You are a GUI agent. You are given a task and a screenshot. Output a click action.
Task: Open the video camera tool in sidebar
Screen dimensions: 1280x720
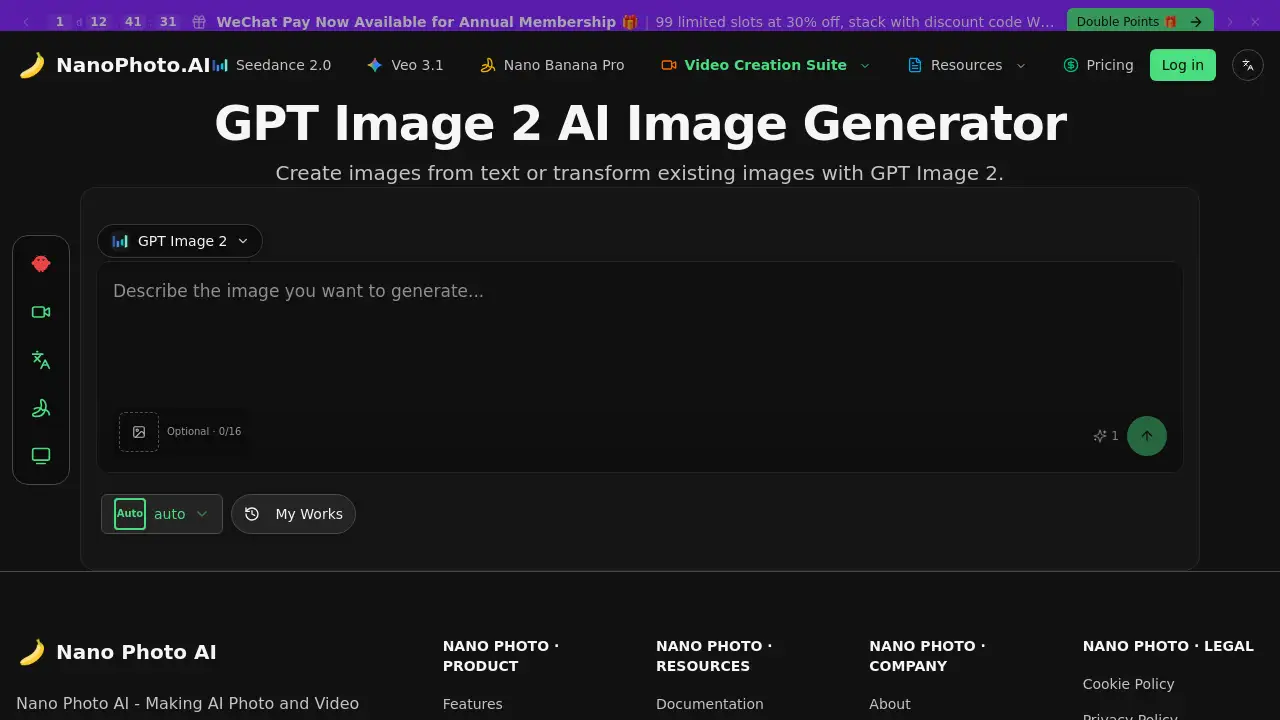tap(41, 312)
